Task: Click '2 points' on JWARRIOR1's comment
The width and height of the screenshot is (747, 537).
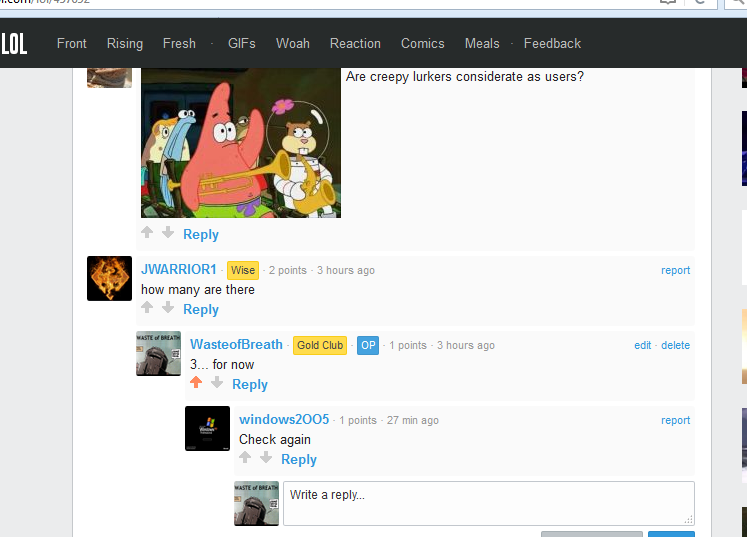Action: point(288,270)
